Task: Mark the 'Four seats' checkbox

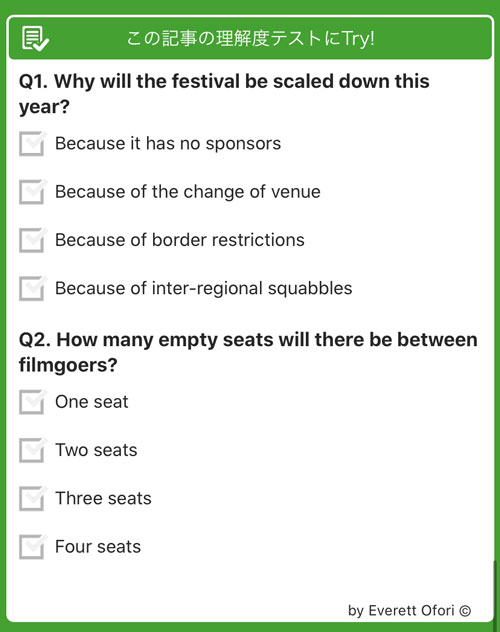Action: (32, 547)
